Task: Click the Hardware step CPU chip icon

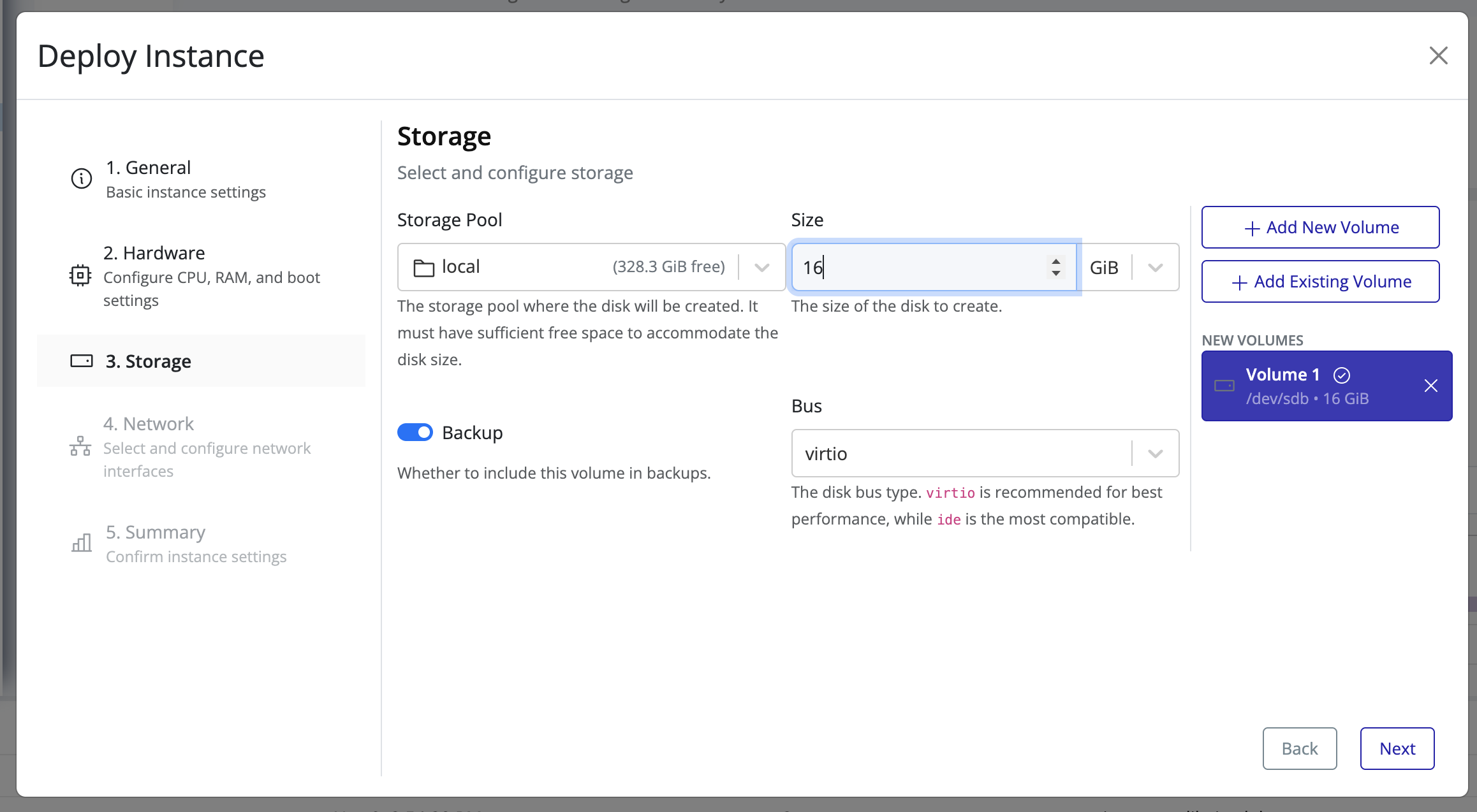Action: 80,275
